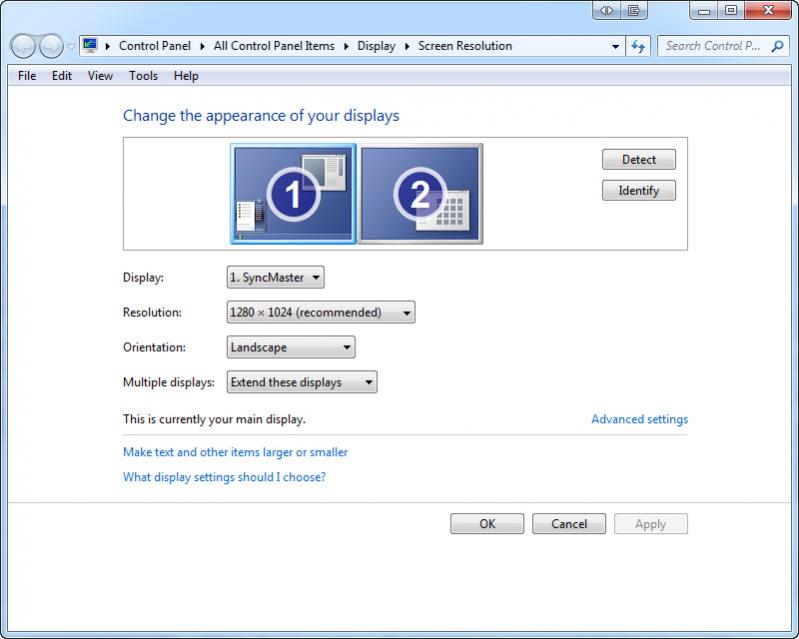Image resolution: width=799 pixels, height=639 pixels.
Task: Click the Forward navigation arrow button
Action: click(51, 46)
